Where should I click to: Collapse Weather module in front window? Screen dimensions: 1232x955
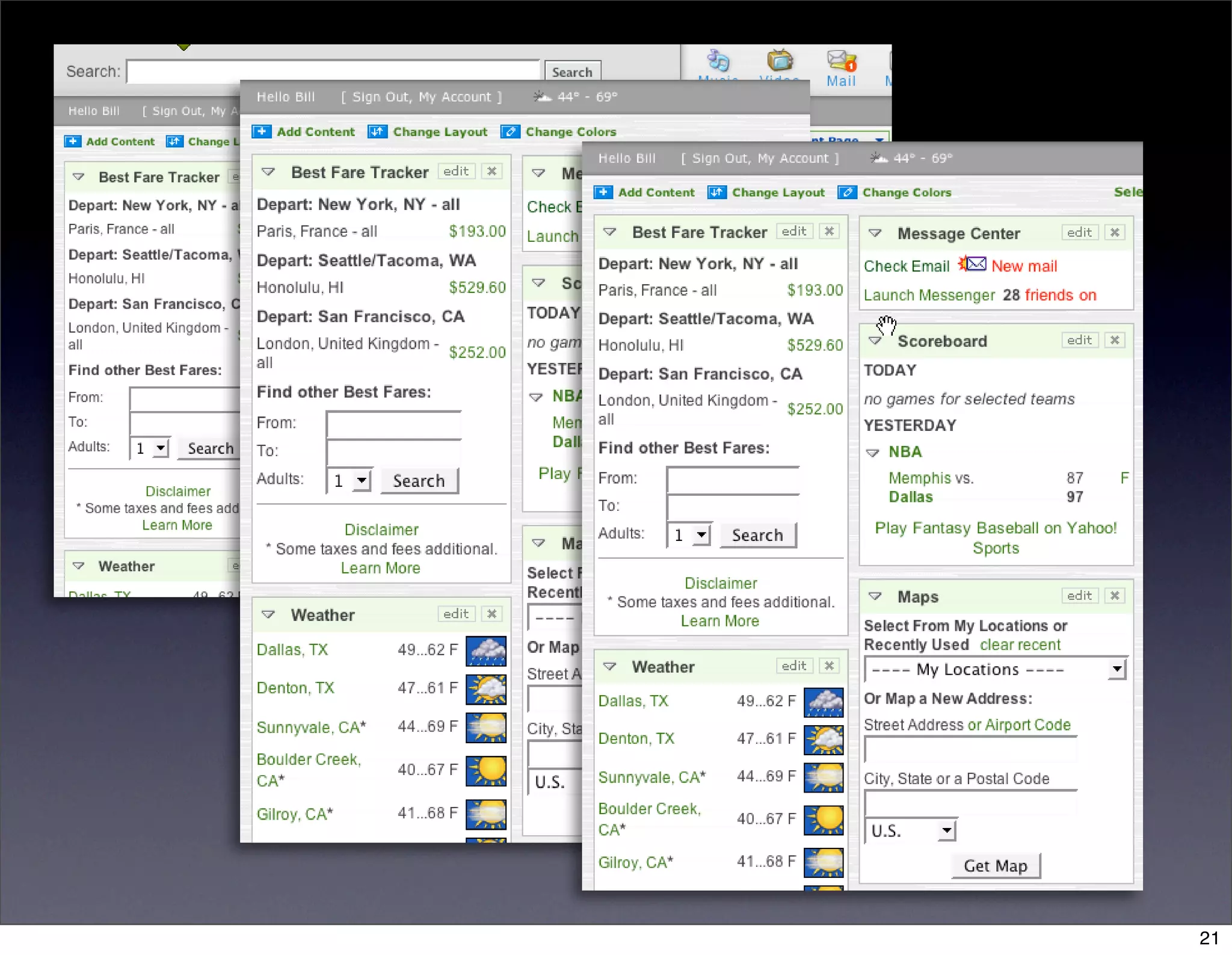[x=609, y=667]
